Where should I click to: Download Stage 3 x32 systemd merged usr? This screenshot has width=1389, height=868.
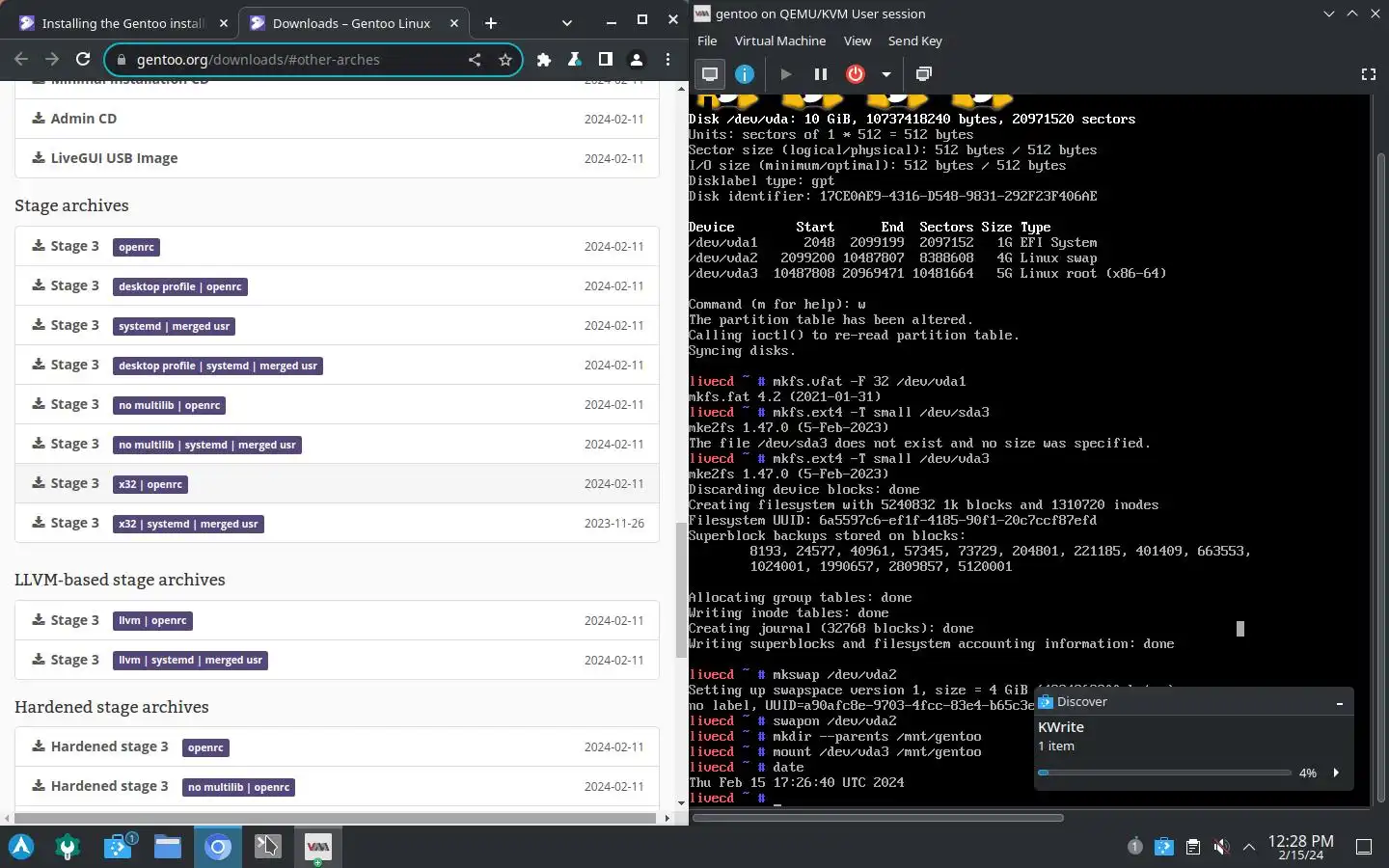click(337, 524)
